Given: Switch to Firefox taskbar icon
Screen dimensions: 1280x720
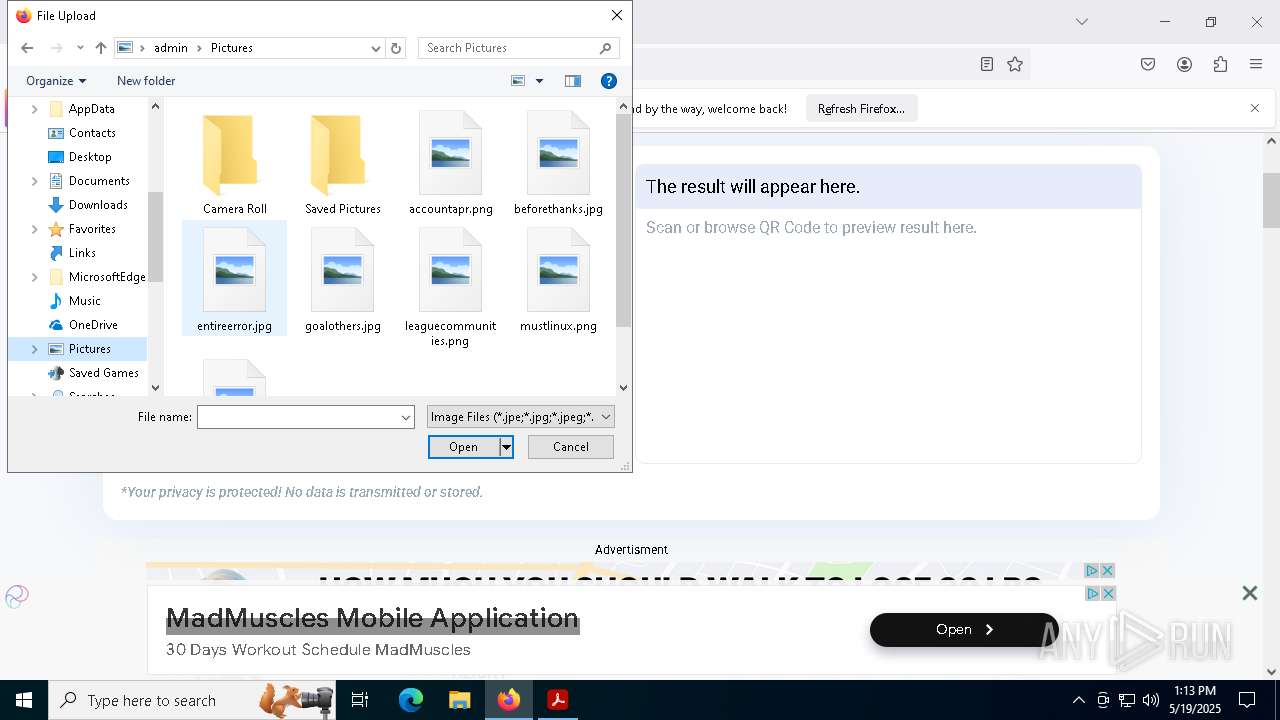Looking at the screenshot, I should pos(509,700).
